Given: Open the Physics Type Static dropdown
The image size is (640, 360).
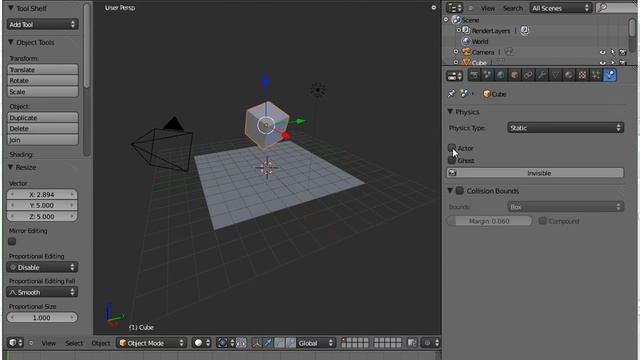Looking at the screenshot, I should 565,128.
